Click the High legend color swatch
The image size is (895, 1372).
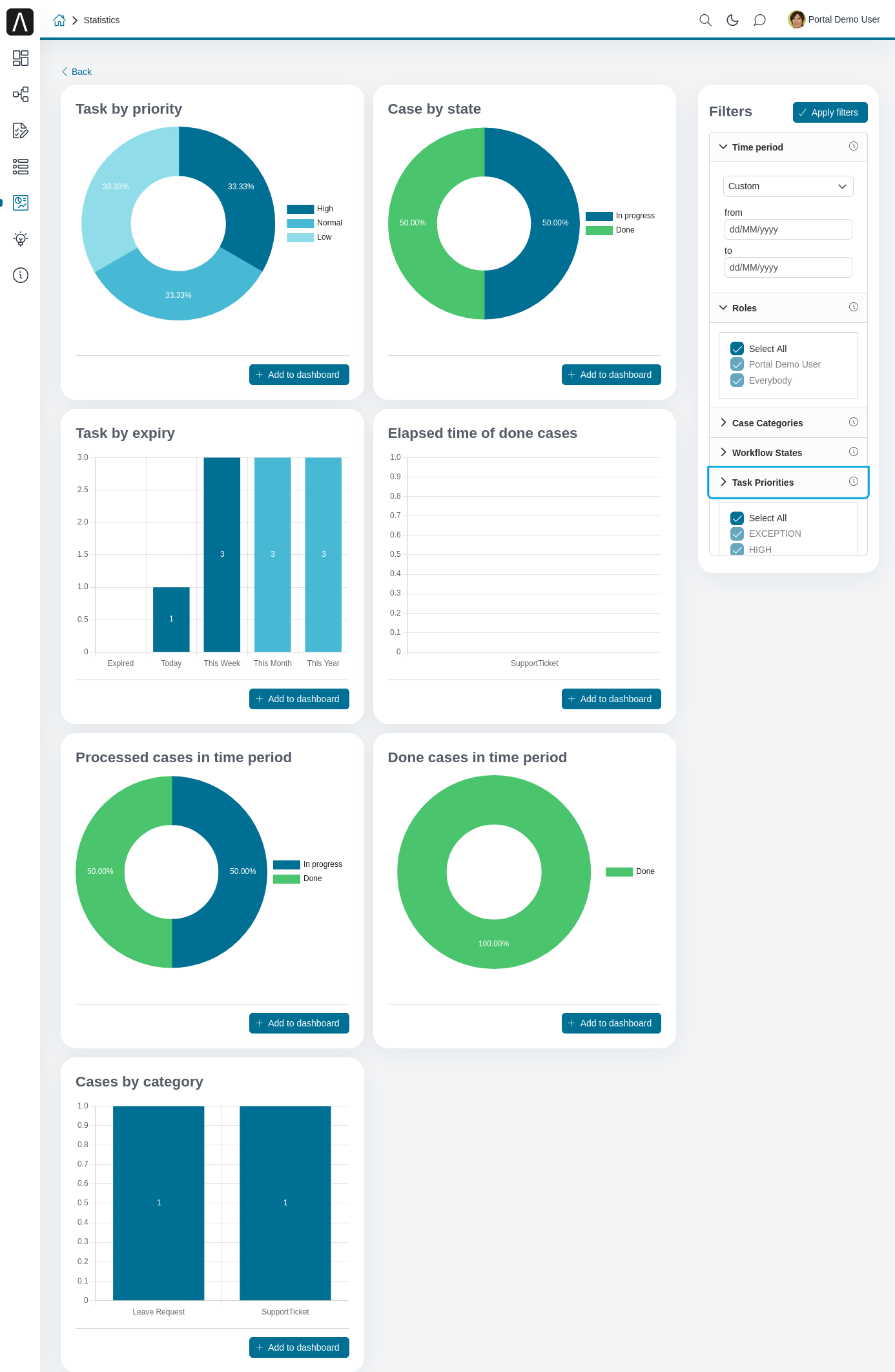pyautogui.click(x=300, y=209)
